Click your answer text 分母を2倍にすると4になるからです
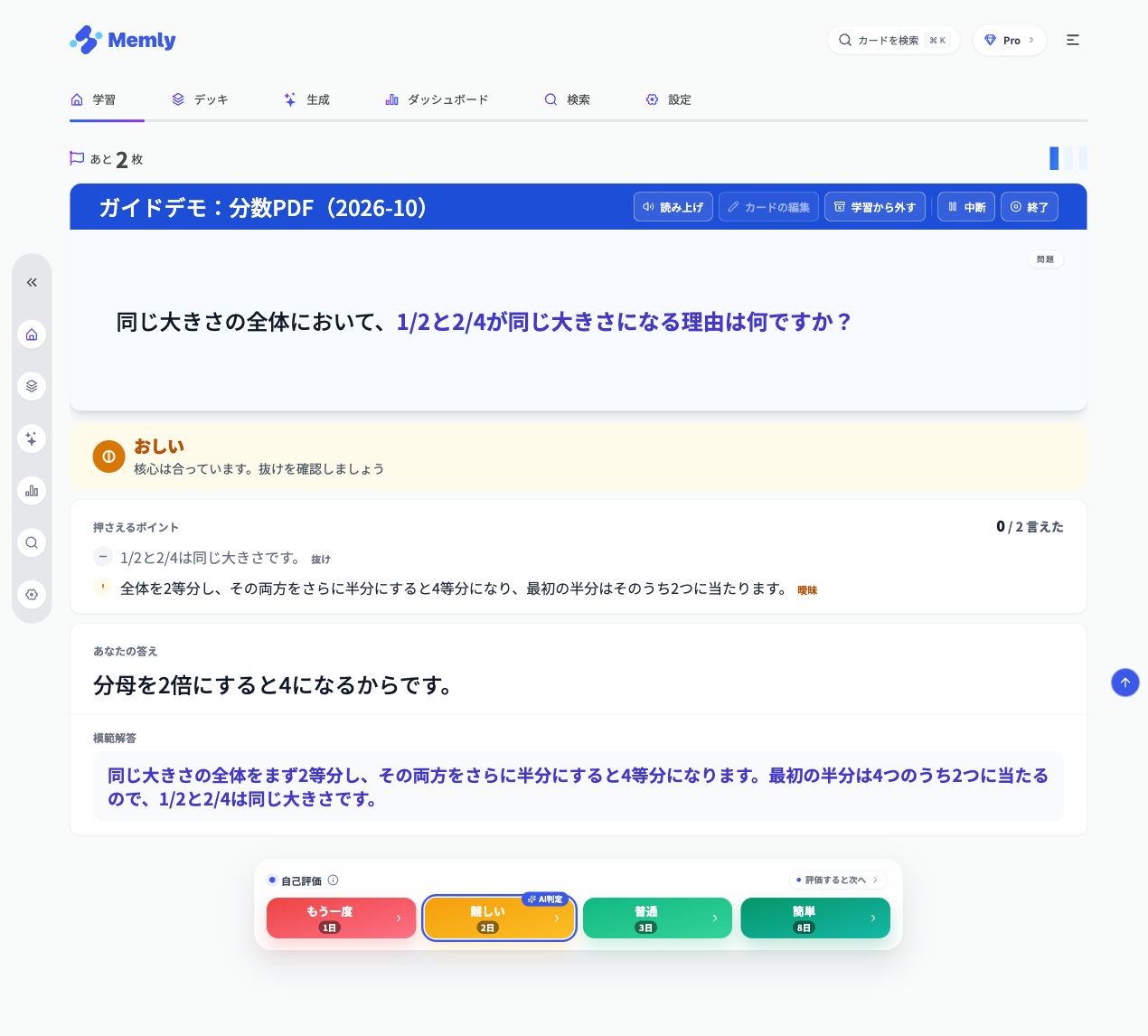Viewport: 1148px width, 1036px height. [x=273, y=685]
